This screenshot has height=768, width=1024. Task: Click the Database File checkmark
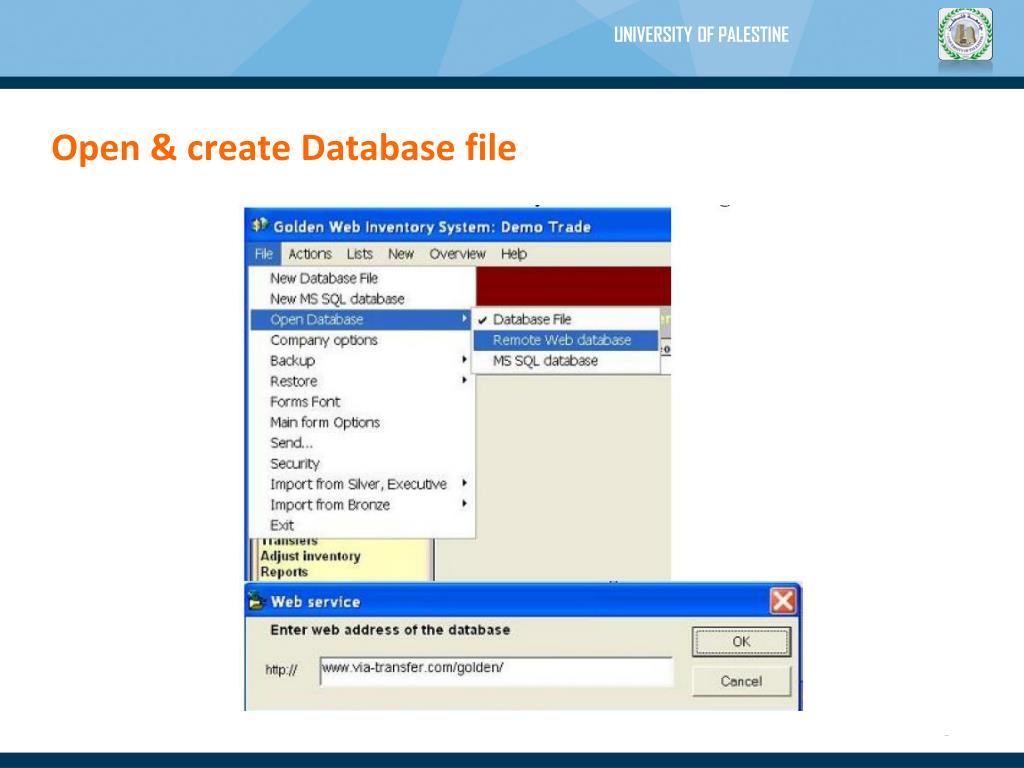click(483, 320)
